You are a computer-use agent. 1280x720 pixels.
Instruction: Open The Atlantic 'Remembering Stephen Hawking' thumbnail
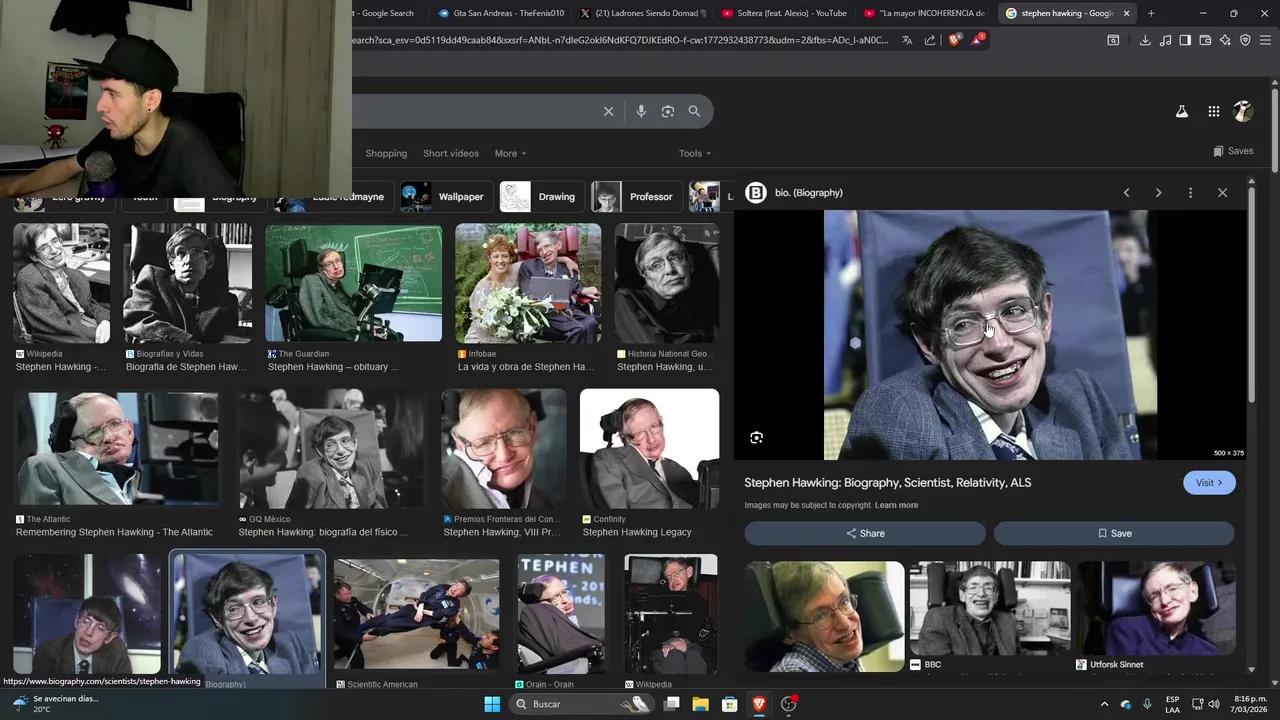pyautogui.click(x=117, y=448)
